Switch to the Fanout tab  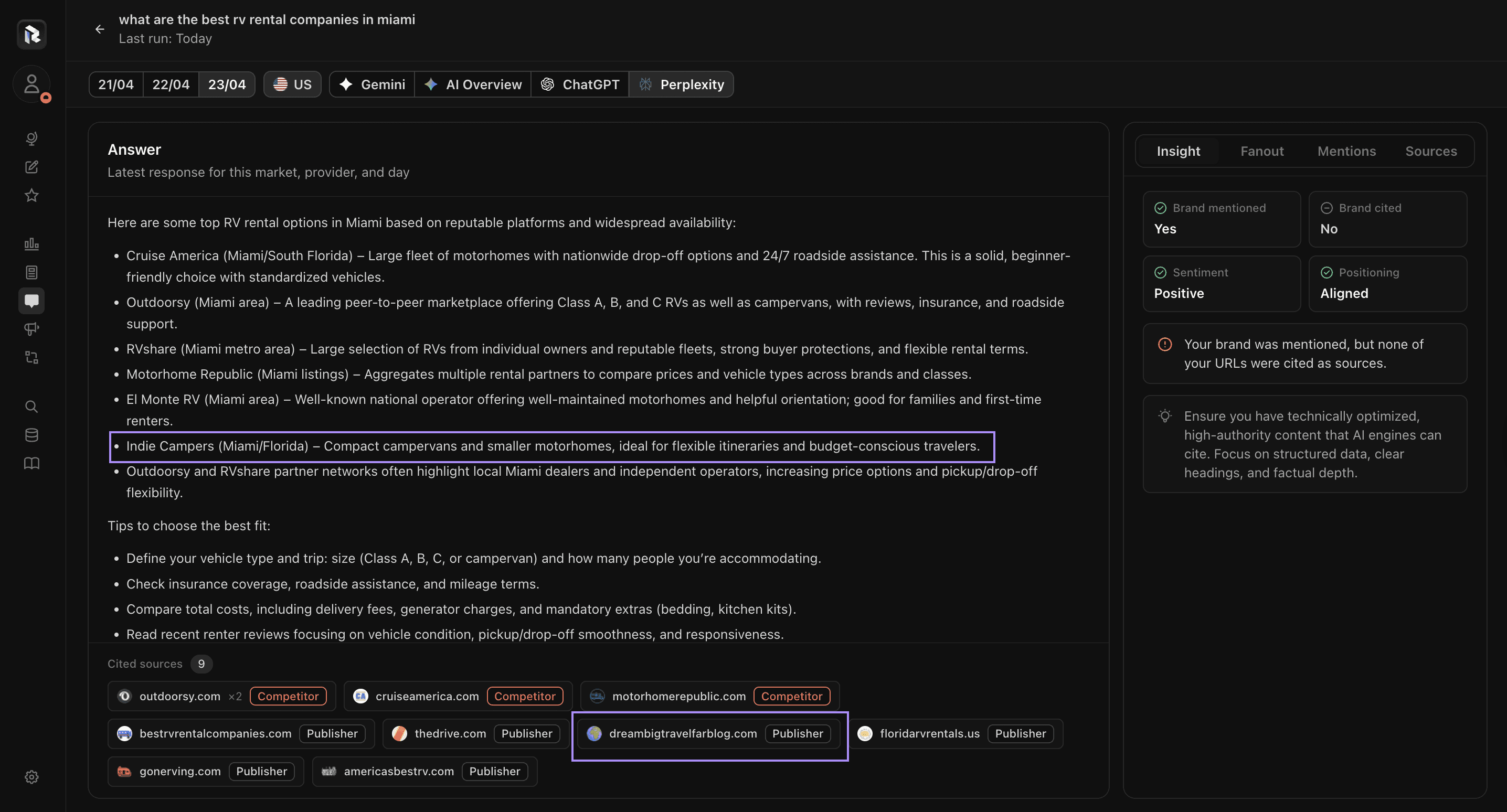pos(1262,151)
